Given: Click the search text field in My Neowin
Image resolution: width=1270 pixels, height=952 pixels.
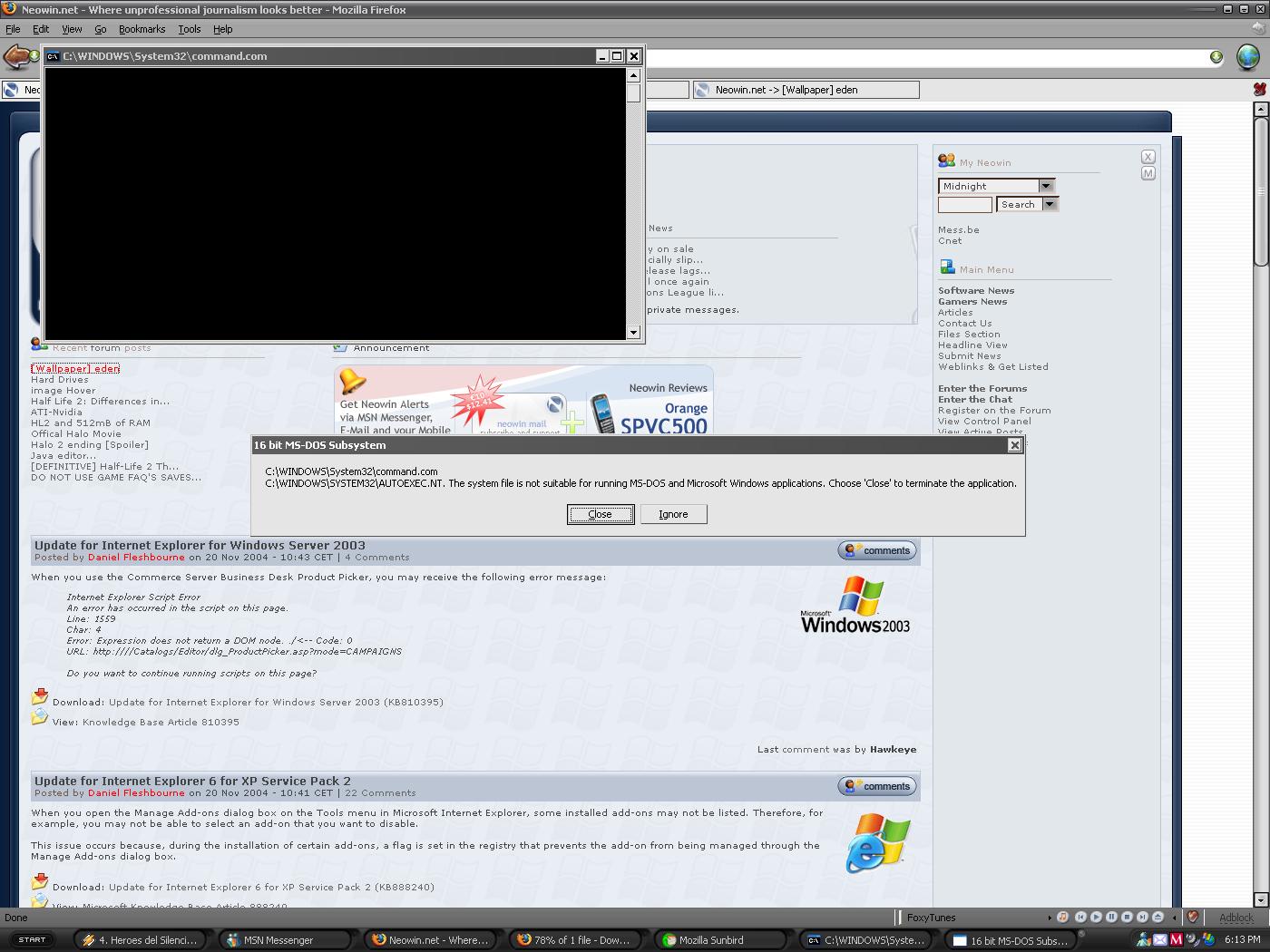Looking at the screenshot, I should (x=964, y=204).
